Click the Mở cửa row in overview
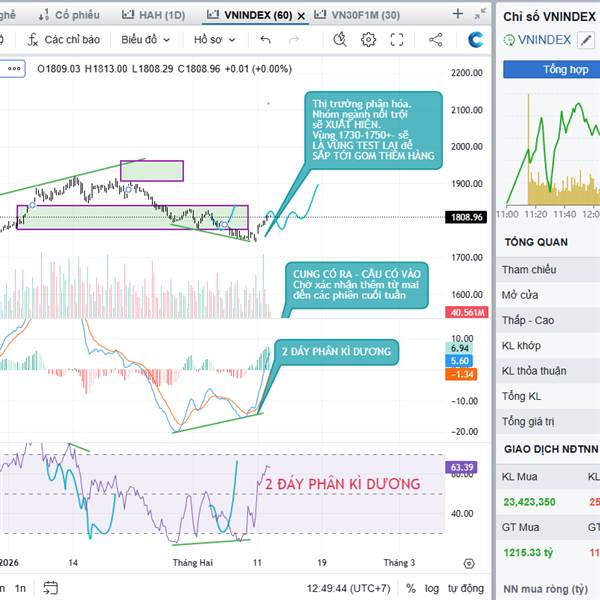 pos(548,295)
